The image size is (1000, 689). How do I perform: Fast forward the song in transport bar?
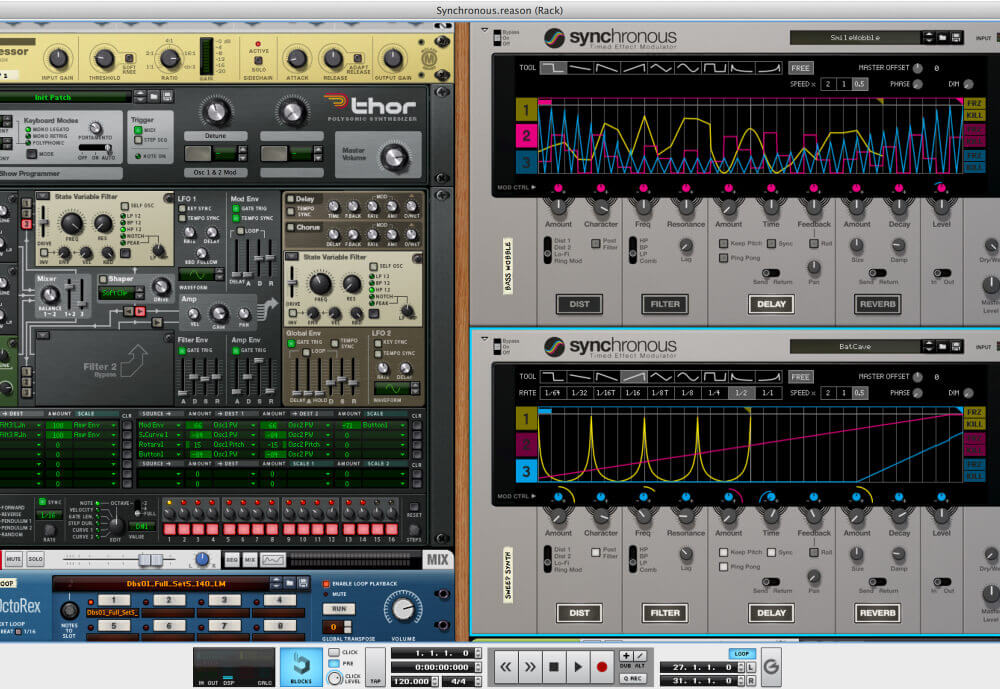529,667
